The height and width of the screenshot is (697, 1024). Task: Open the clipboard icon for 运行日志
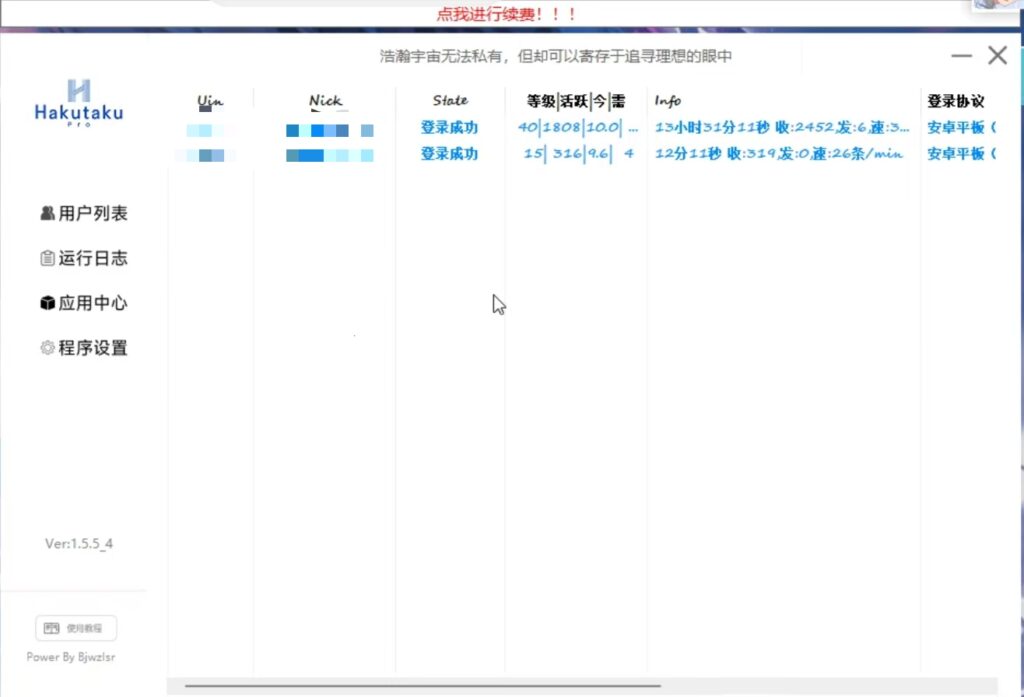click(47, 257)
